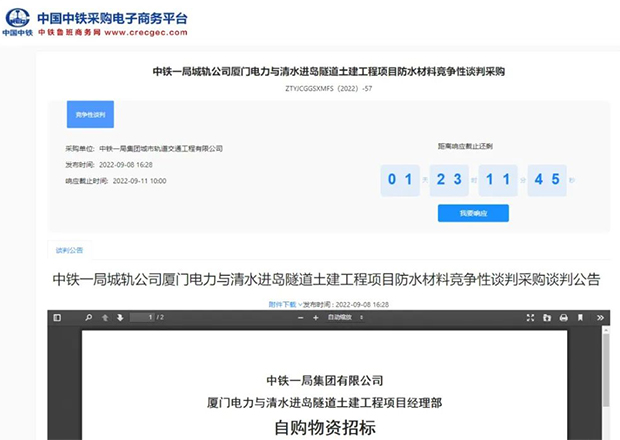The height and width of the screenshot is (440, 620).
Task: Open file icon in PDF toolbar
Action: 547,317
